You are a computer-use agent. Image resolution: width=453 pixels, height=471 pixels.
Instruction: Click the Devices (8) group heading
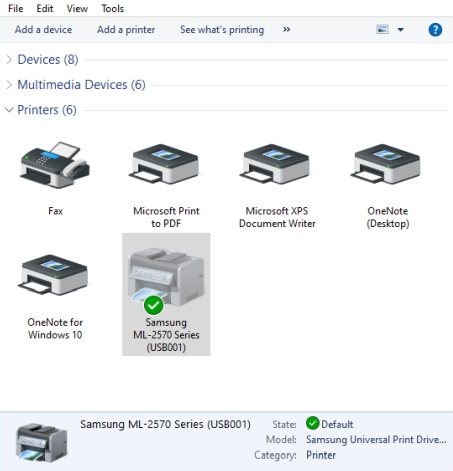coord(48,60)
